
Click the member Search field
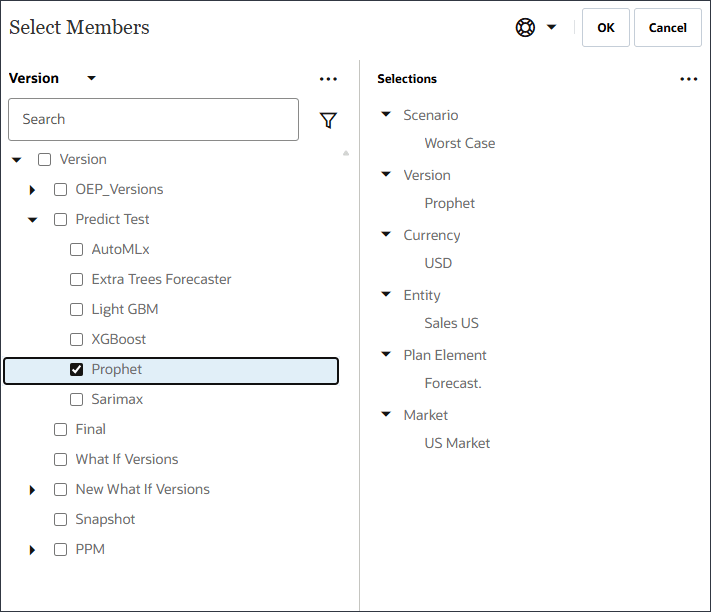pos(153,119)
